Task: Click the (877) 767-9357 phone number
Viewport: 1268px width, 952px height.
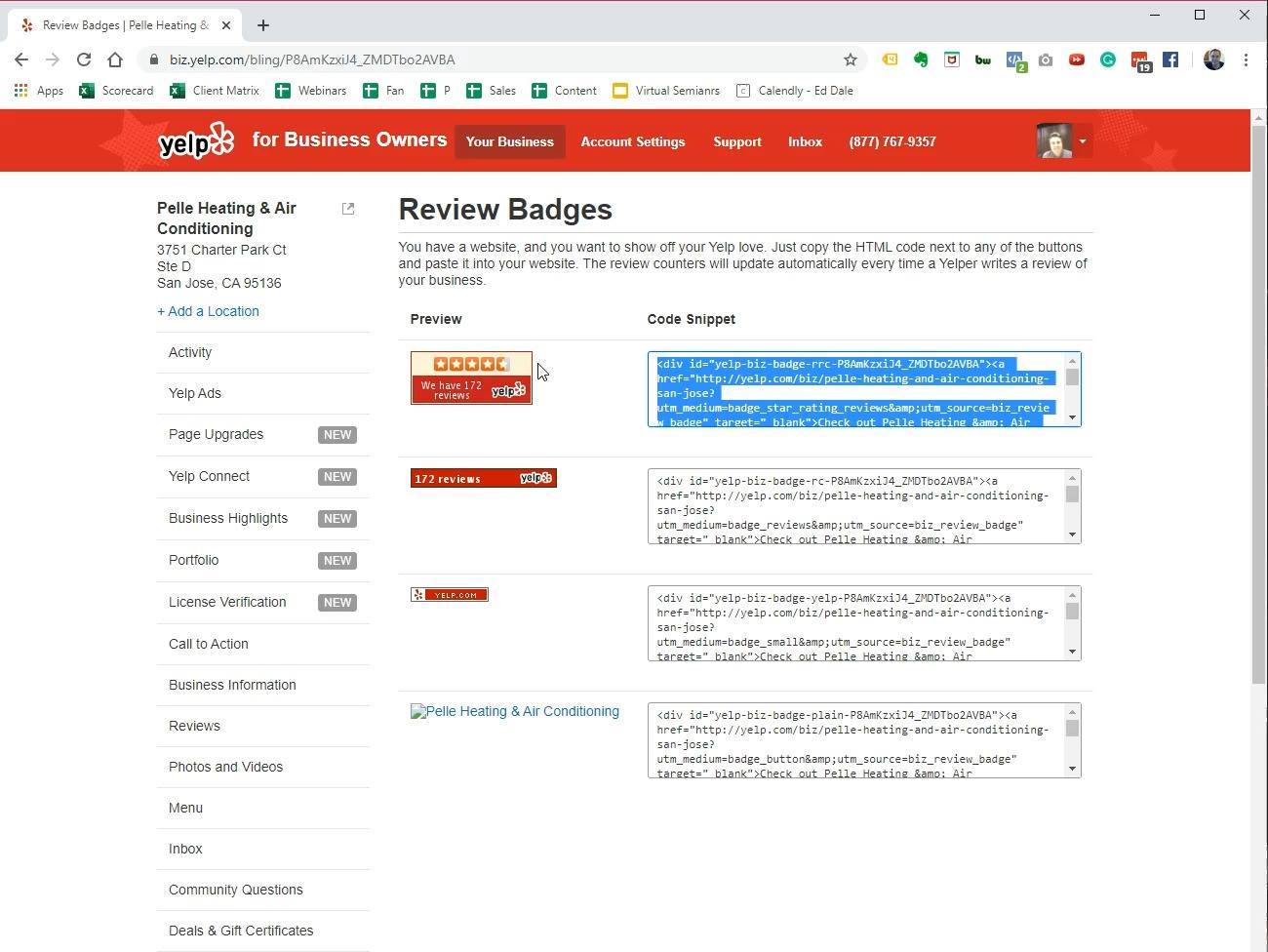Action: (x=892, y=141)
